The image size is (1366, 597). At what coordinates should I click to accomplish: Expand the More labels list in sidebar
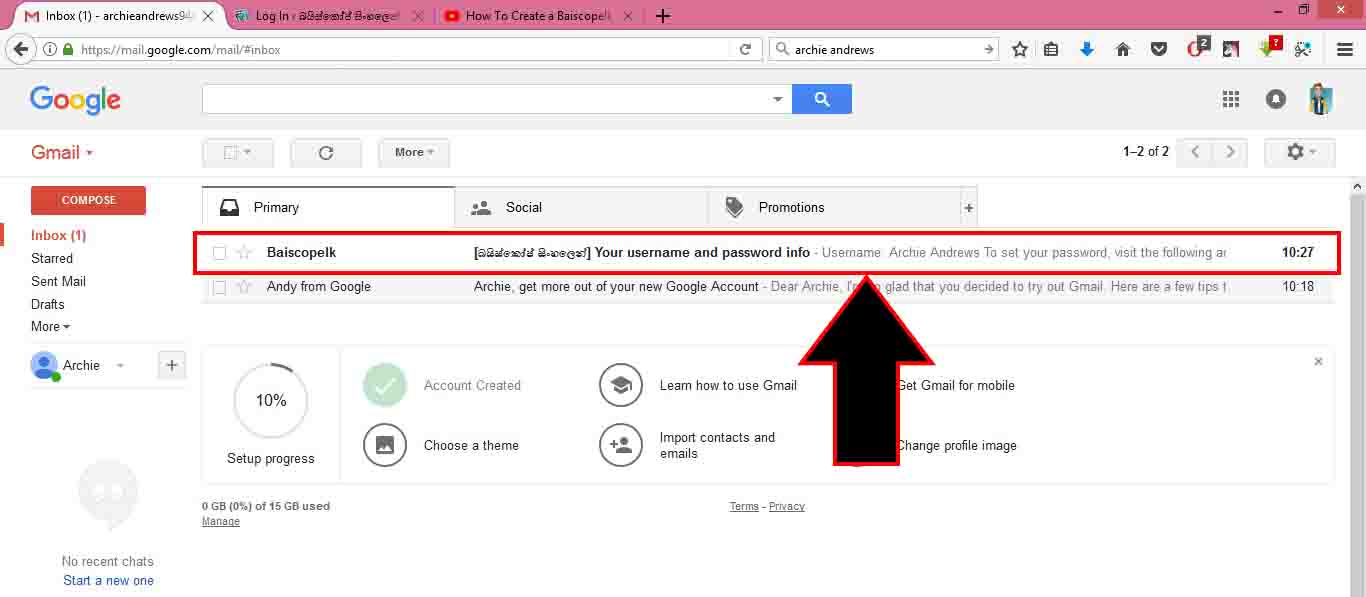[51, 327]
